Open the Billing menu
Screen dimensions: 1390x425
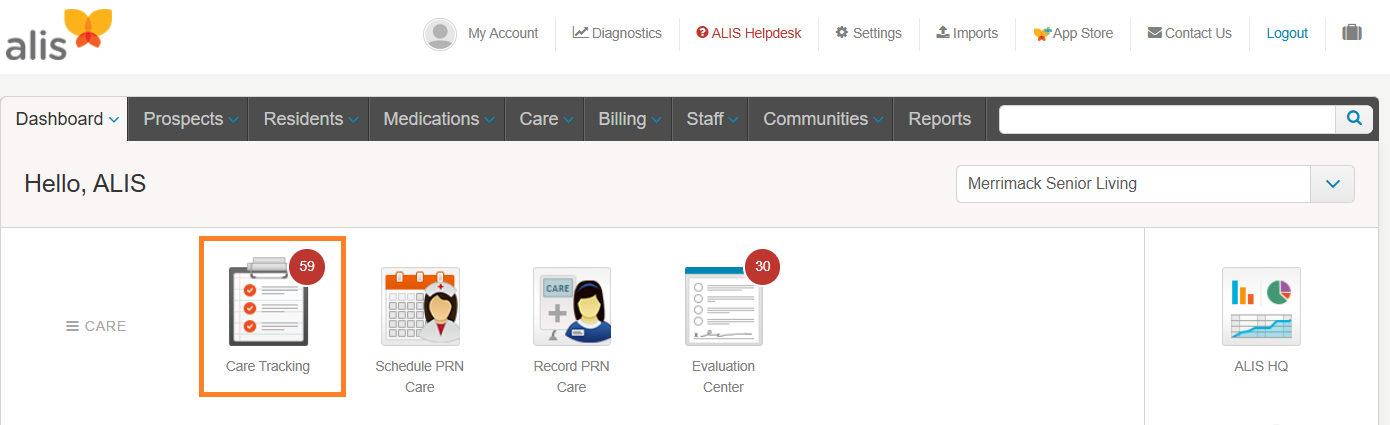[x=628, y=119]
